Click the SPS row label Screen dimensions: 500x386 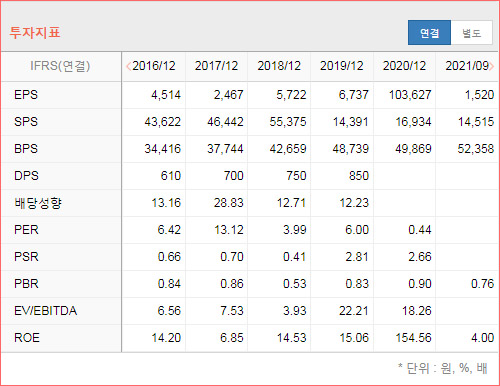click(x=26, y=122)
